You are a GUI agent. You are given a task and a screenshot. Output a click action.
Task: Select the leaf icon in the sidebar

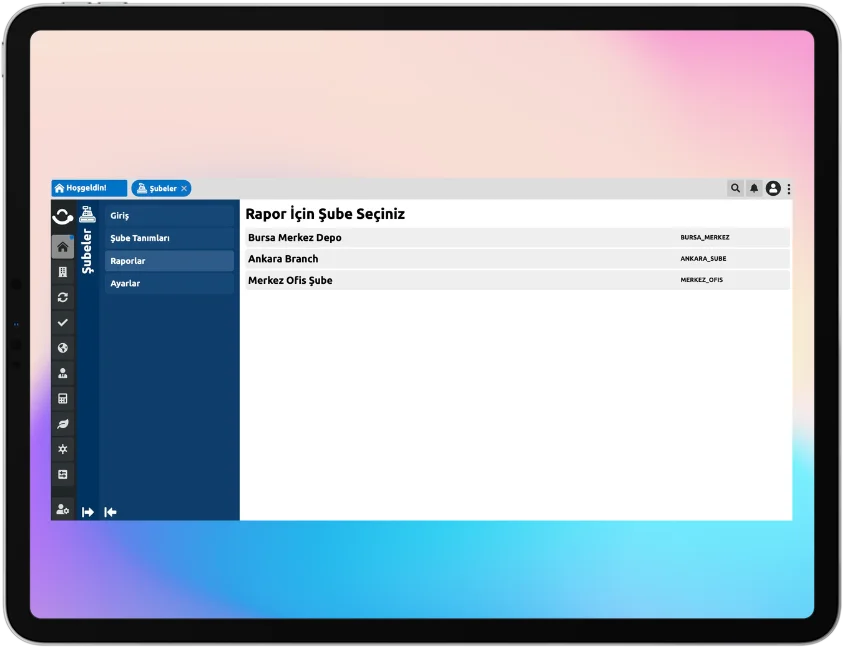(x=63, y=424)
